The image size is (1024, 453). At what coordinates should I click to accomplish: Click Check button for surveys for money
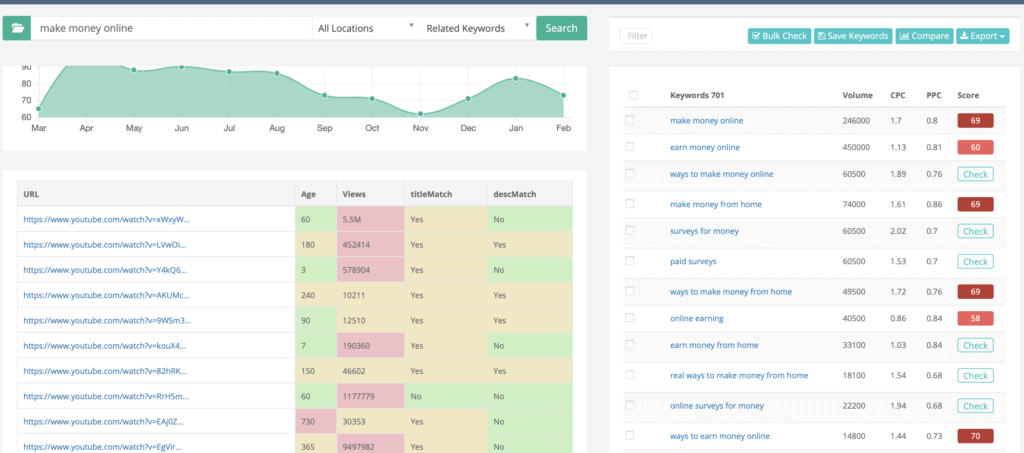coord(975,232)
